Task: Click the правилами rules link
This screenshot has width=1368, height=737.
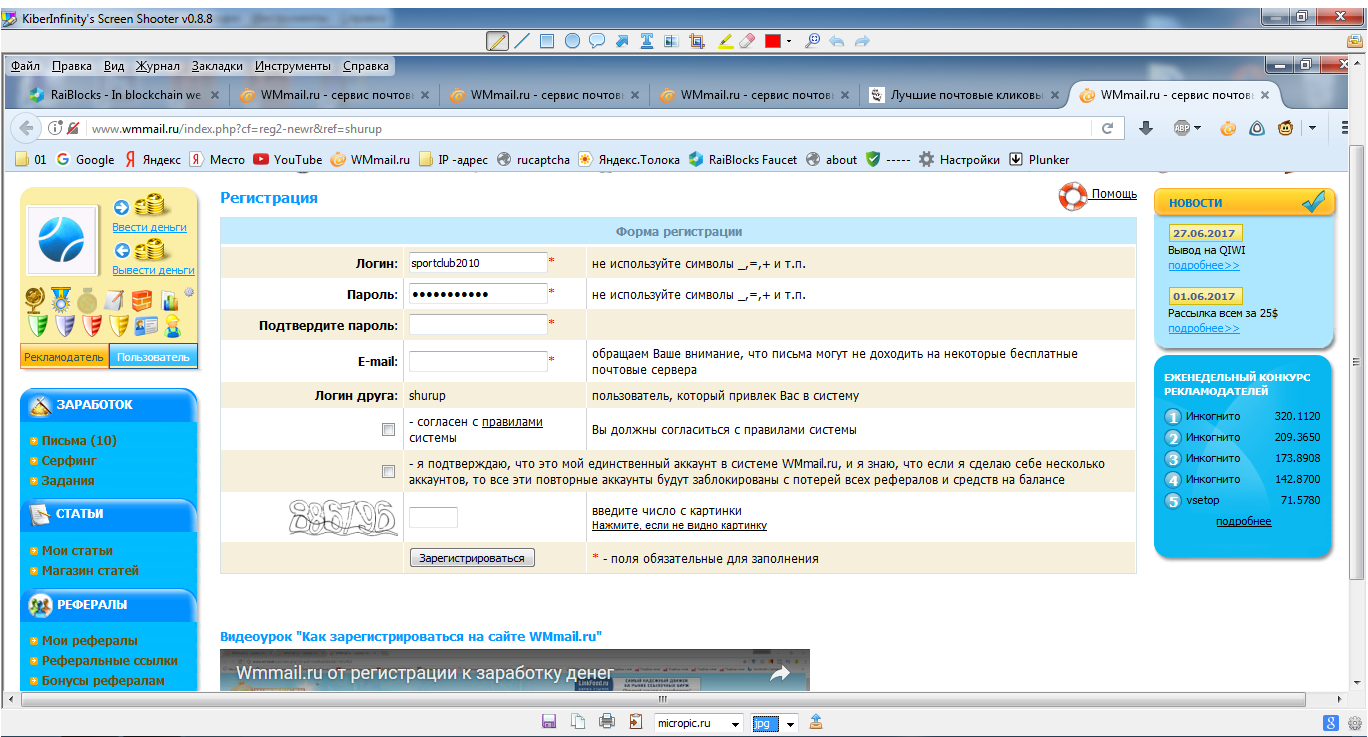Action: (512, 422)
